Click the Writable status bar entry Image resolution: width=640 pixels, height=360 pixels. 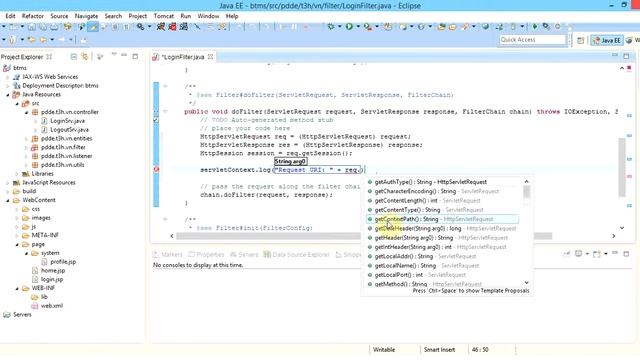click(384, 350)
